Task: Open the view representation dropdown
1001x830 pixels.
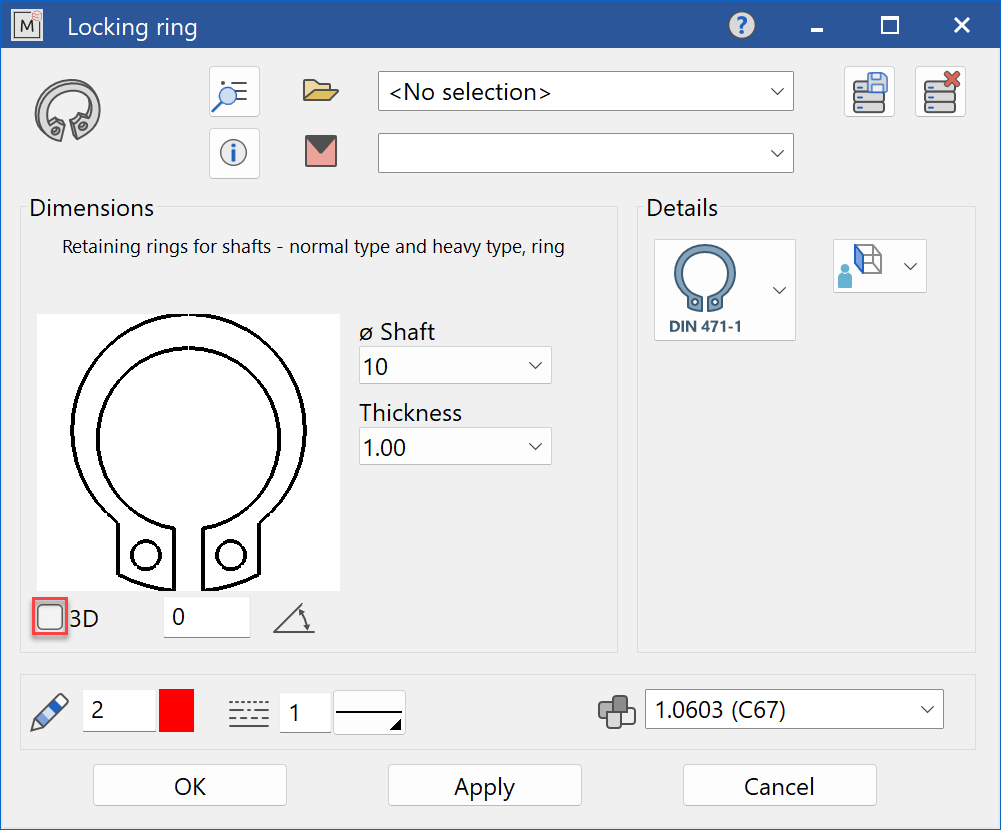Action: tap(880, 266)
